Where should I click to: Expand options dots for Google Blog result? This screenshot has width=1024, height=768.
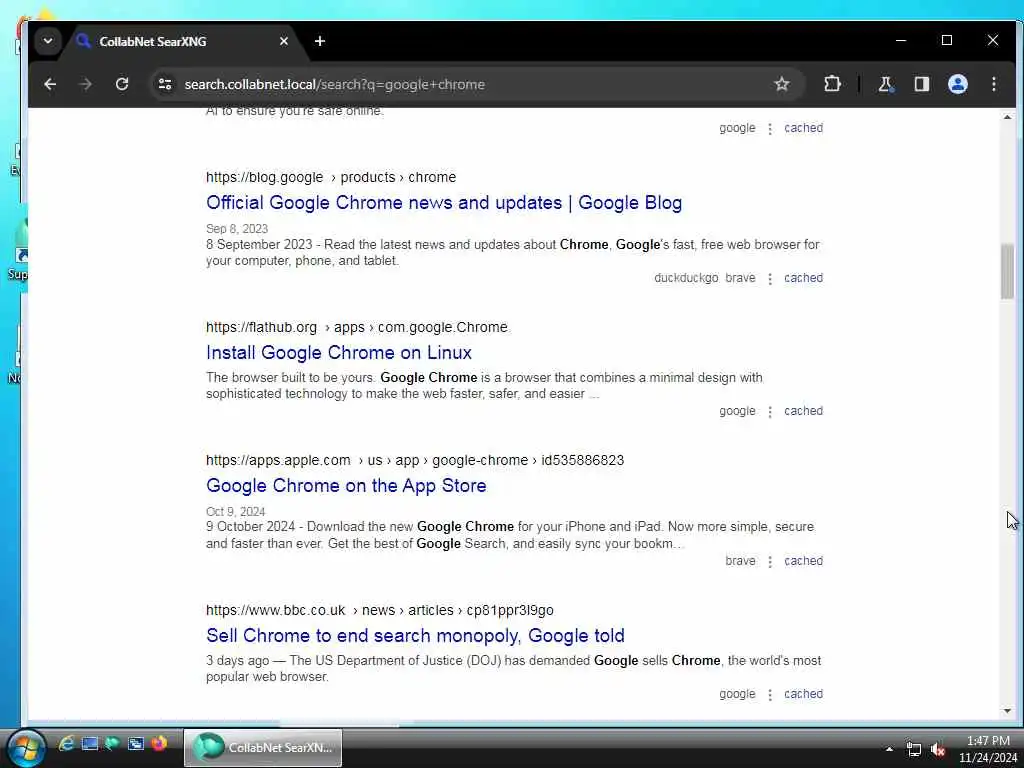770,278
